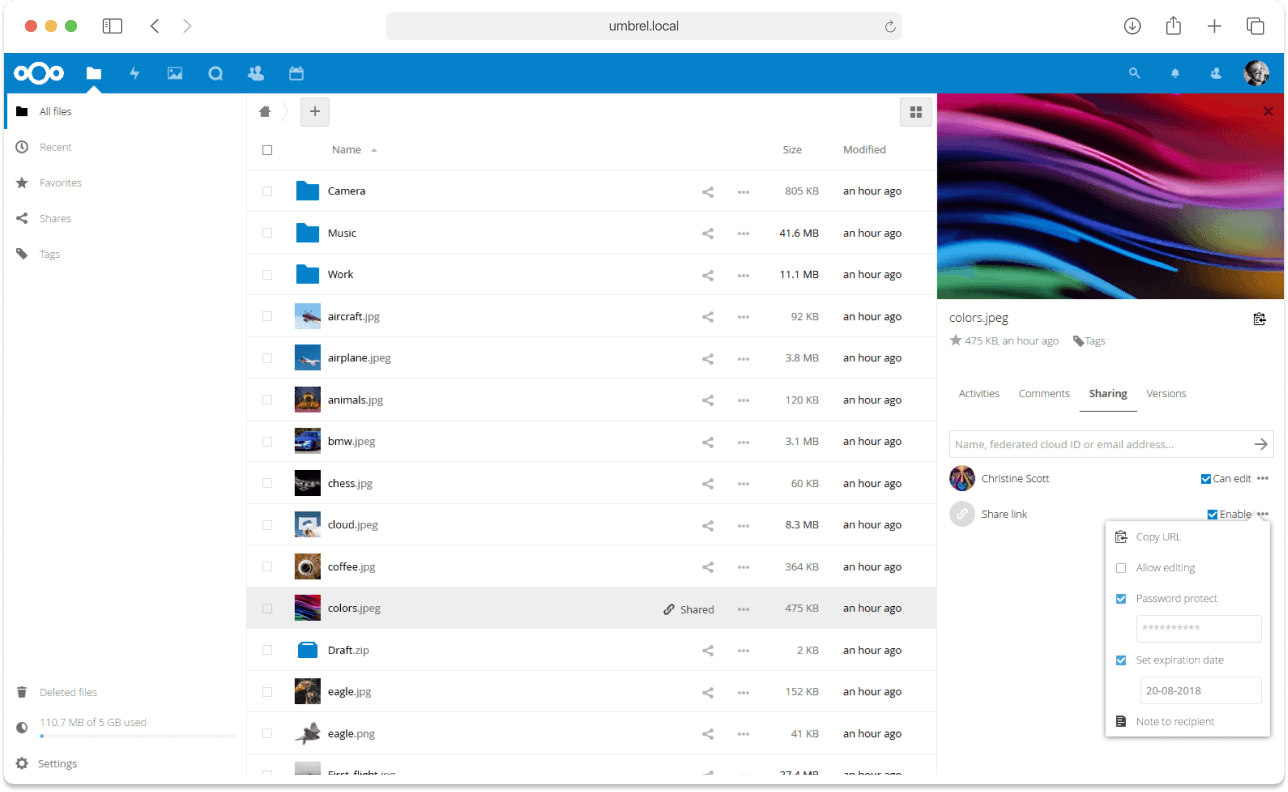Switch to the Versions tab
The width and height of the screenshot is (1288, 792).
click(x=1166, y=394)
